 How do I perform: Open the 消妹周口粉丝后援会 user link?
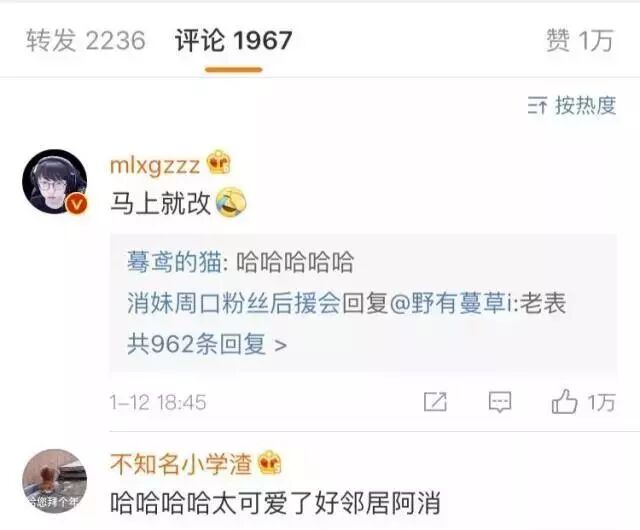[x=233, y=303]
